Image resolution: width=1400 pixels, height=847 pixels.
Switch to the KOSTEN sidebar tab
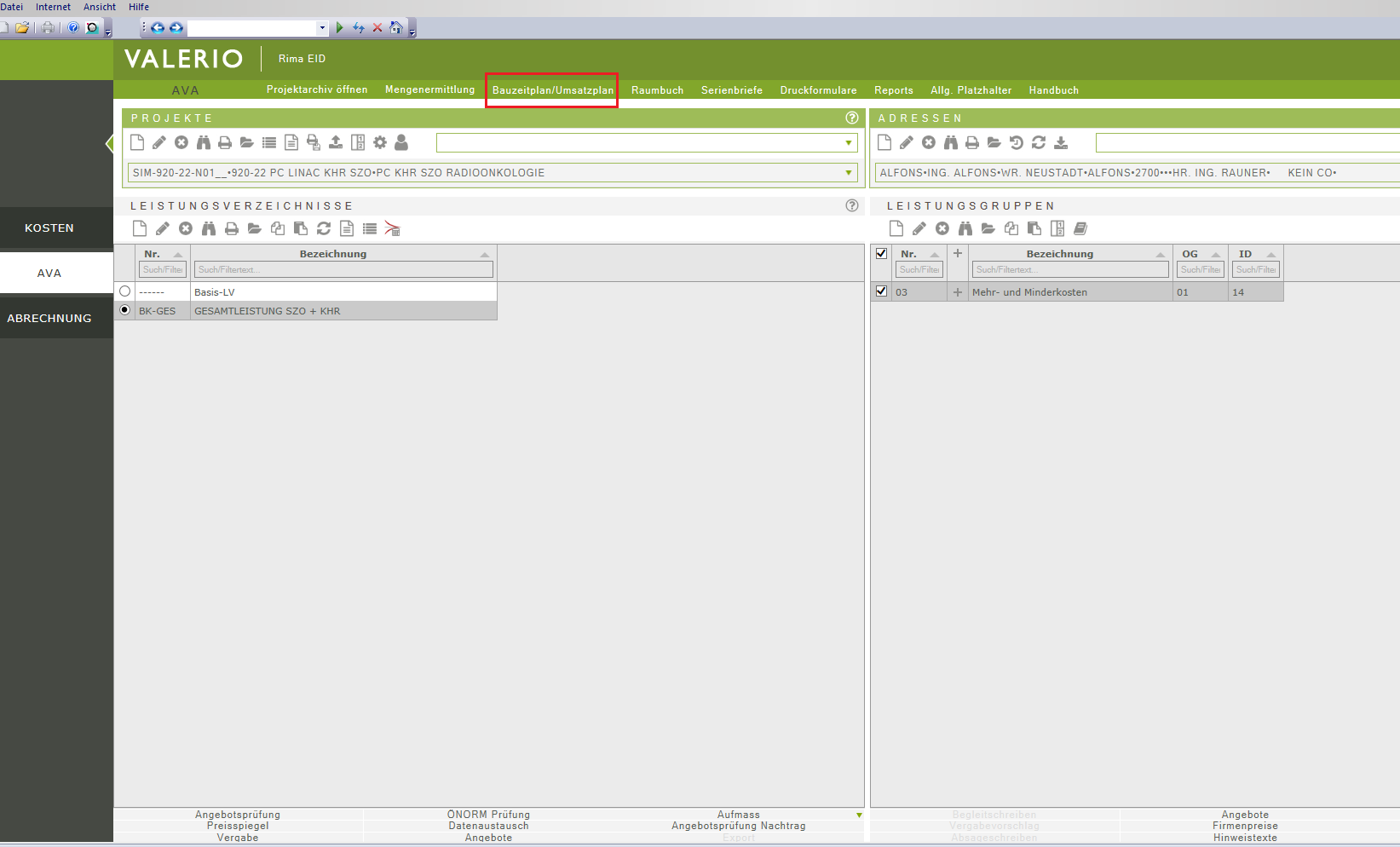click(49, 228)
